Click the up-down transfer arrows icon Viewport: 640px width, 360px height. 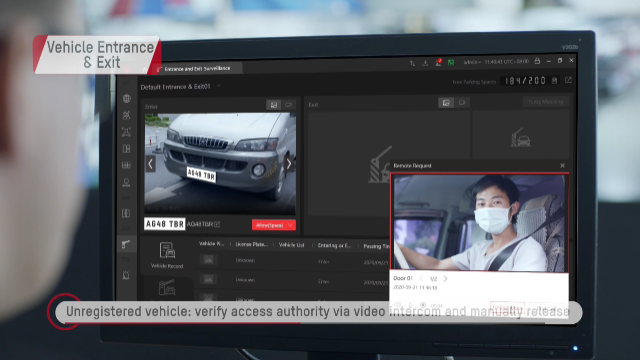coord(412,63)
